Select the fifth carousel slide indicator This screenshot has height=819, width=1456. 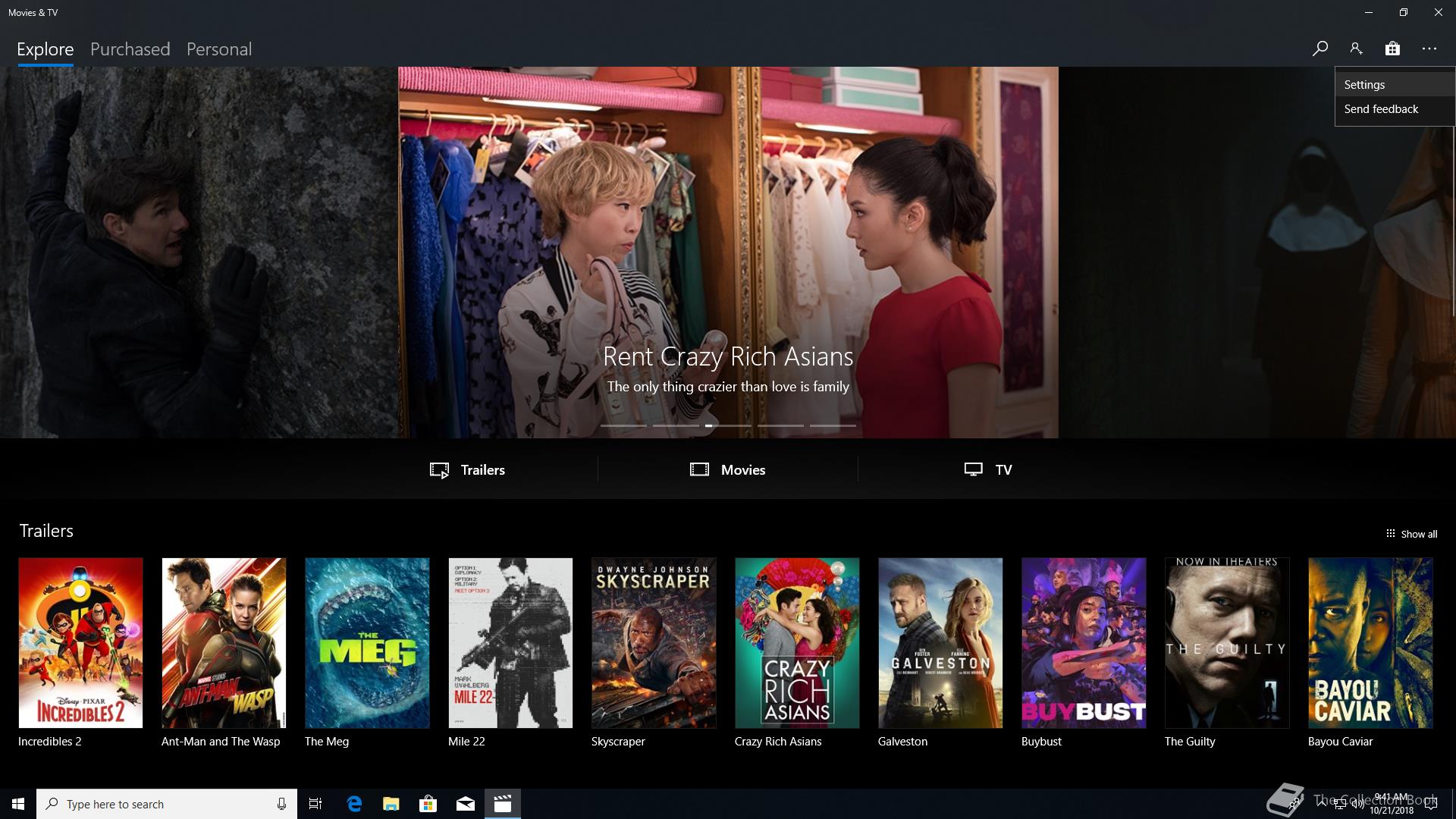point(833,425)
